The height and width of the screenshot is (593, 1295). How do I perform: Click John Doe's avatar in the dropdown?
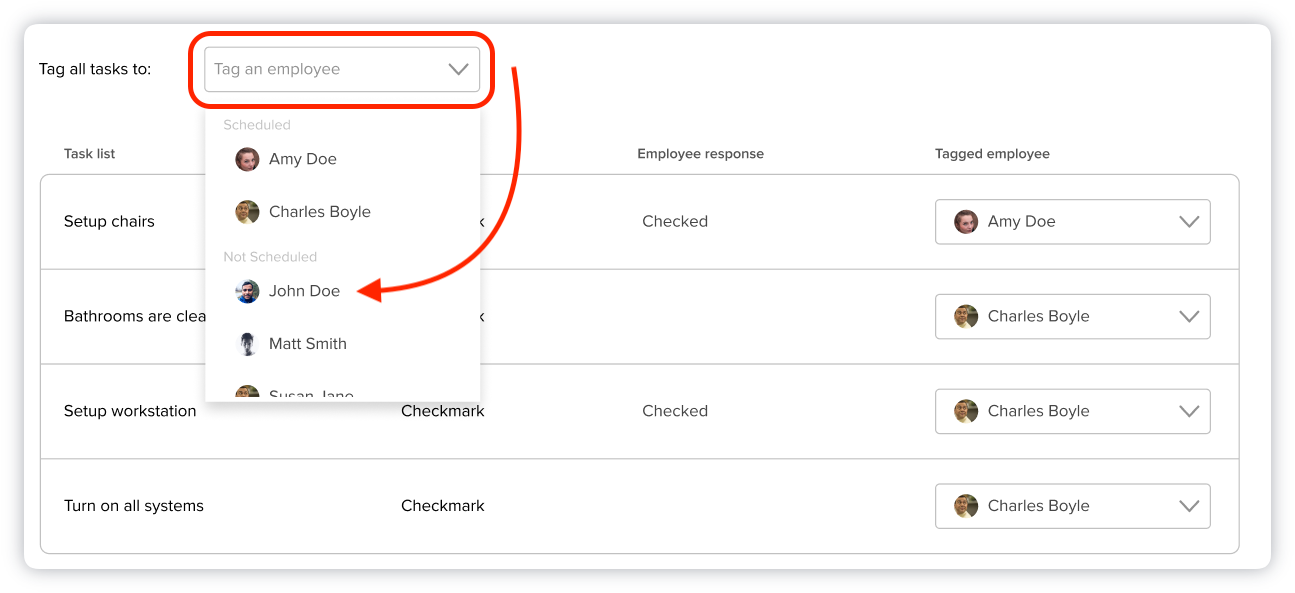pos(247,291)
